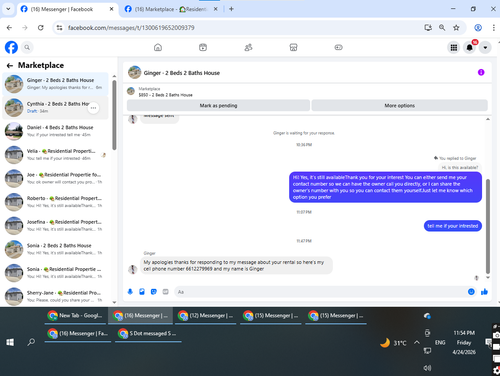The image size is (500, 376).
Task: Close the Marketplace browser tab
Action: pyautogui.click(x=216, y=9)
